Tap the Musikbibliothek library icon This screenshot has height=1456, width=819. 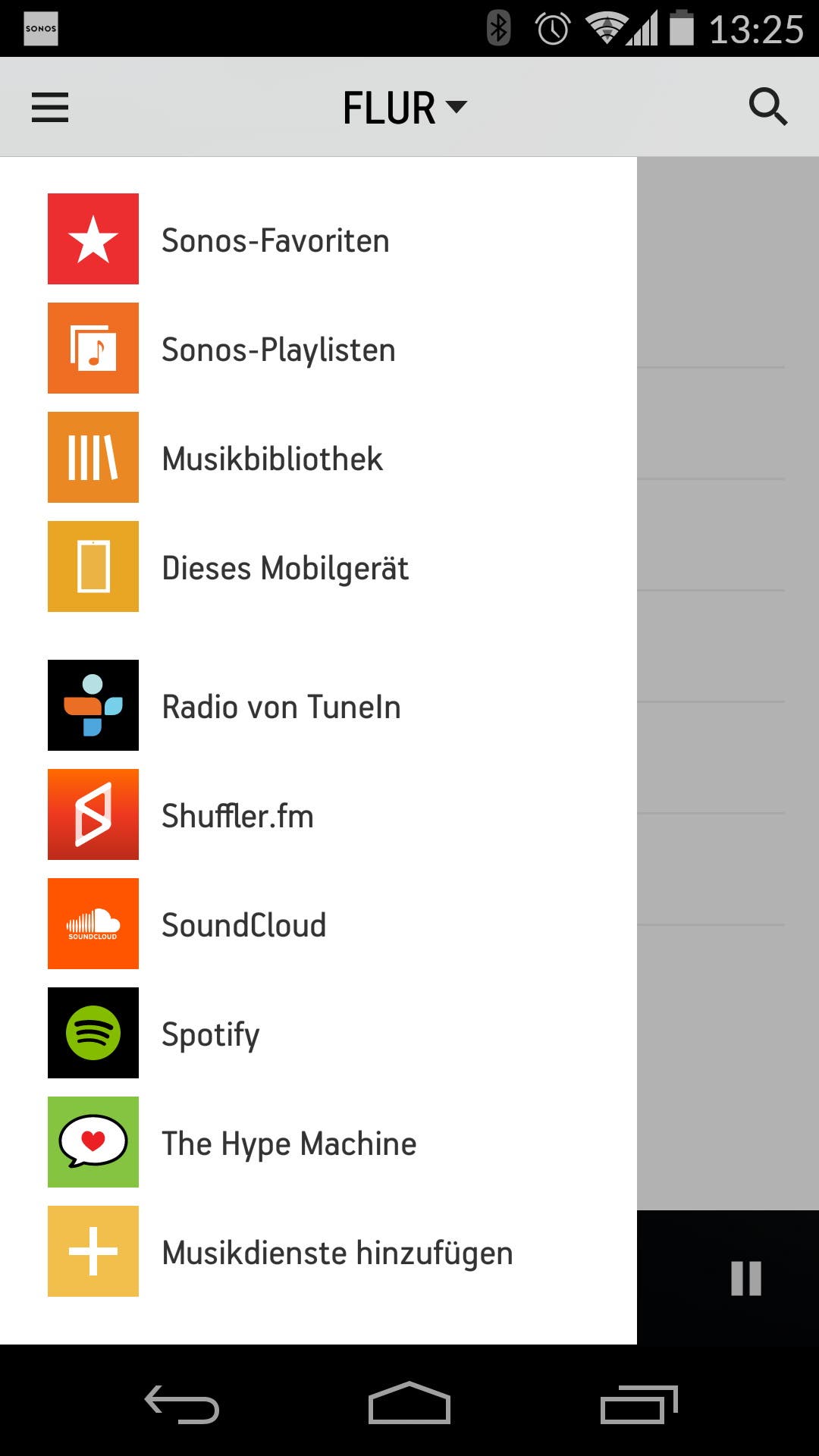93,457
